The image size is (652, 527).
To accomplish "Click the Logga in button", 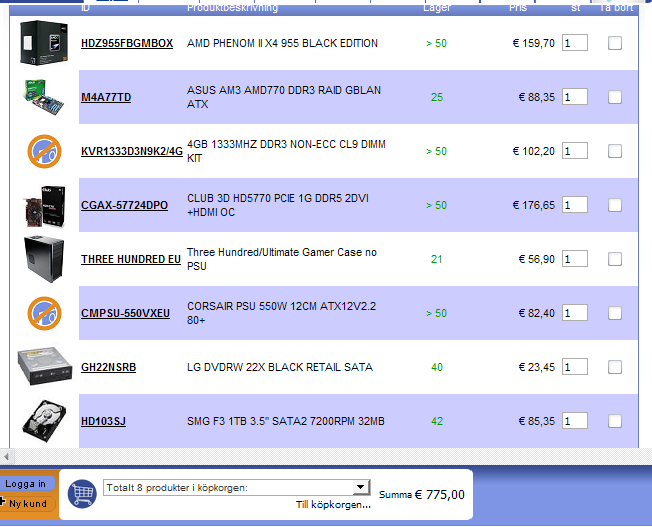I will tap(27, 484).
